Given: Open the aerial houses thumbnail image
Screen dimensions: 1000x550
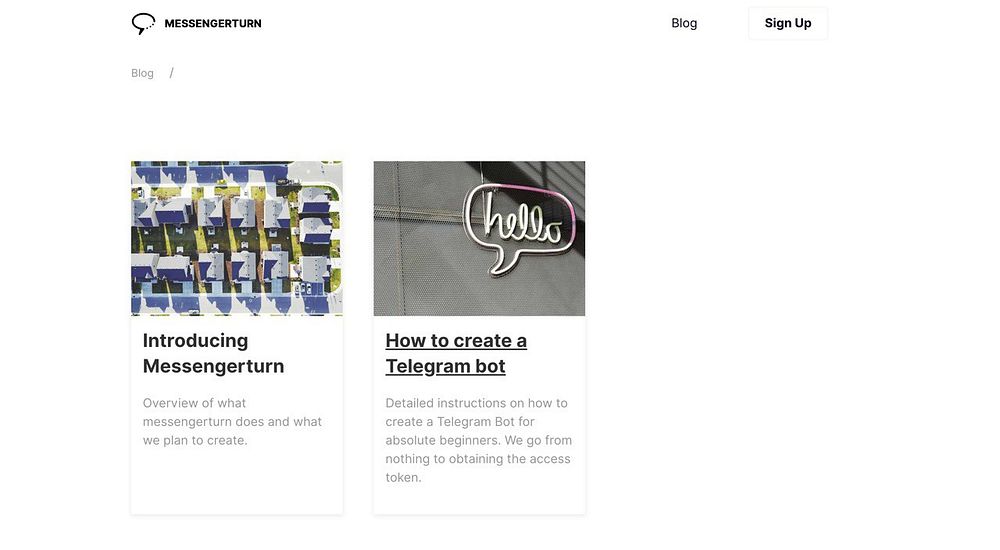Looking at the screenshot, I should pyautogui.click(x=237, y=238).
